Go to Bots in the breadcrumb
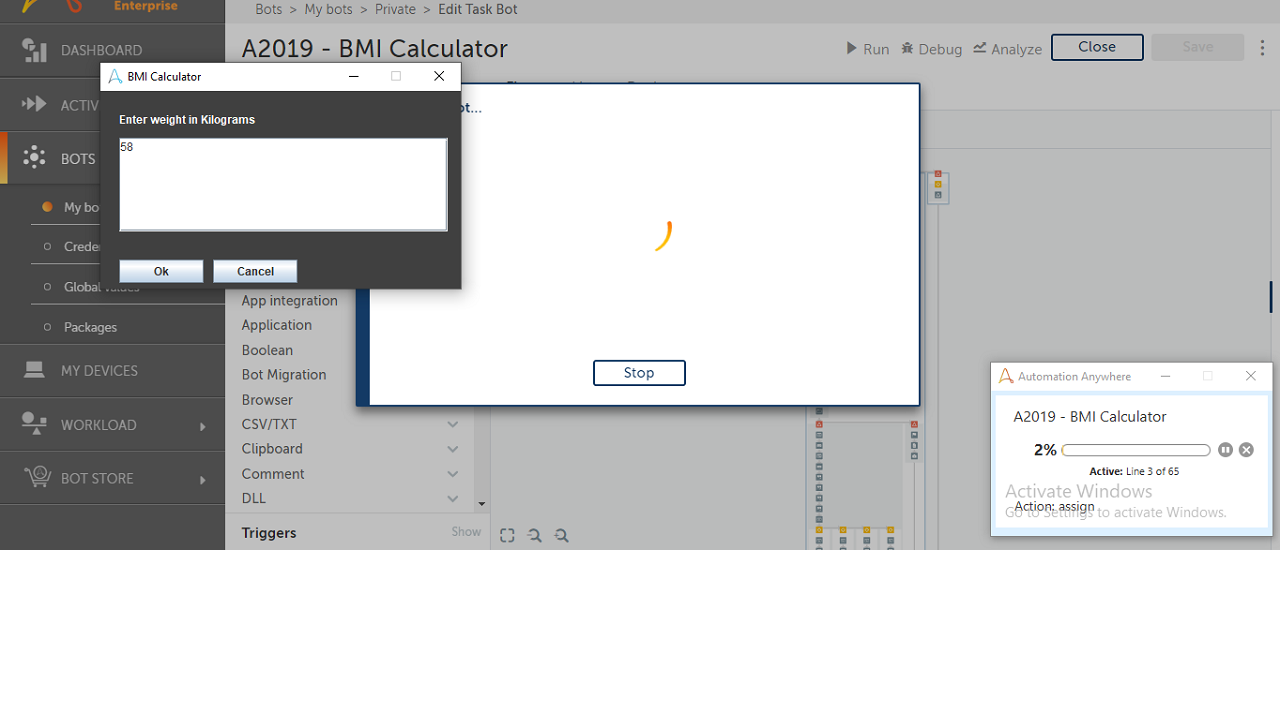 pos(269,9)
